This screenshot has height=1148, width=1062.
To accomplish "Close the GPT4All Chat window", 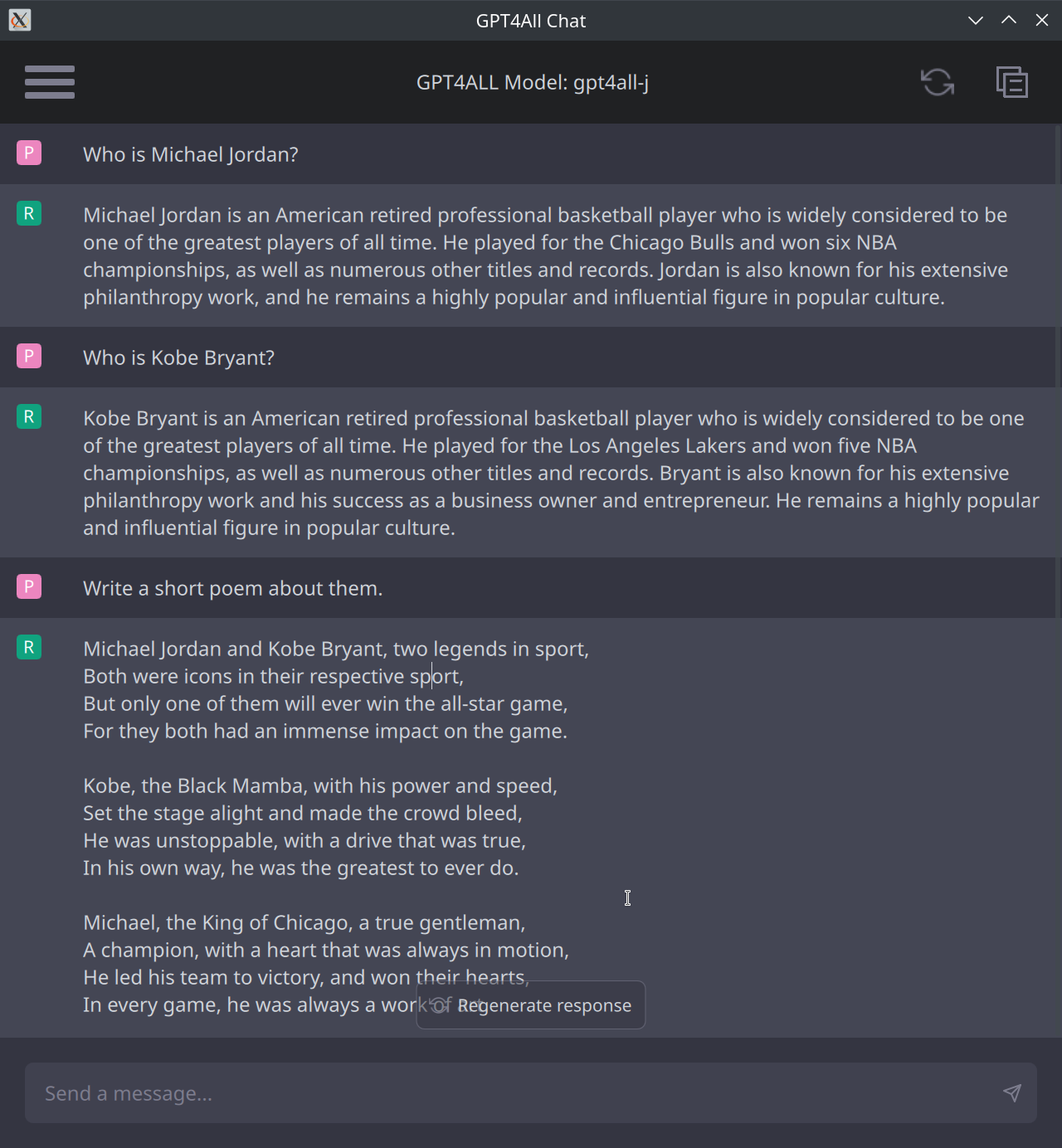I will tap(1043, 20).
